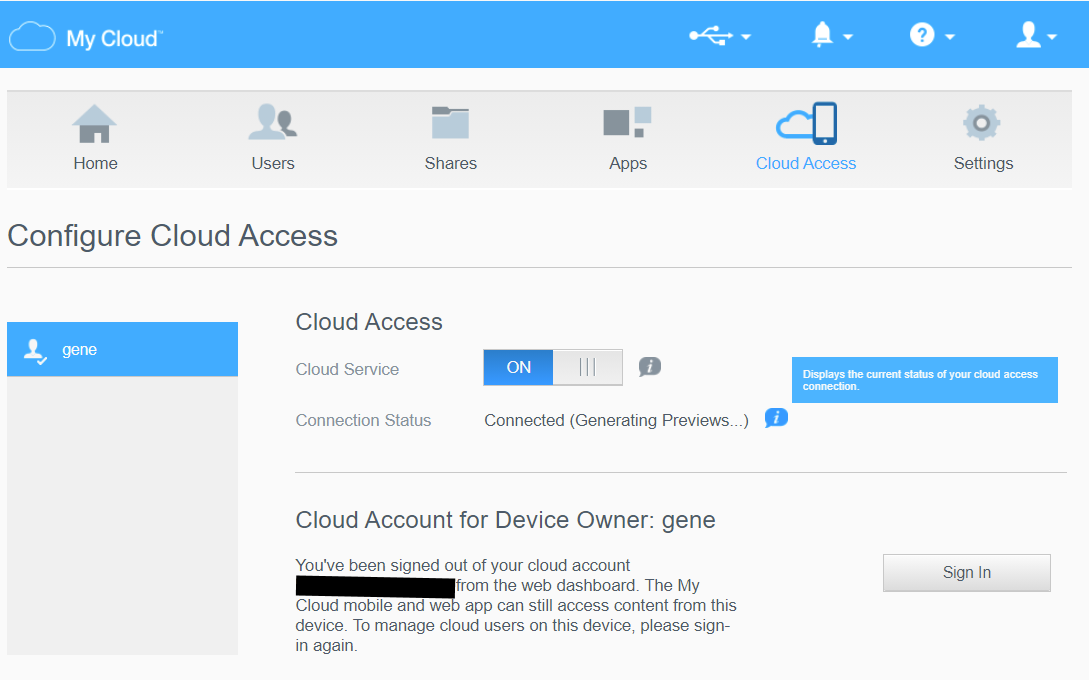
Task: Expand the notifications dropdown arrow
Action: 848,37
